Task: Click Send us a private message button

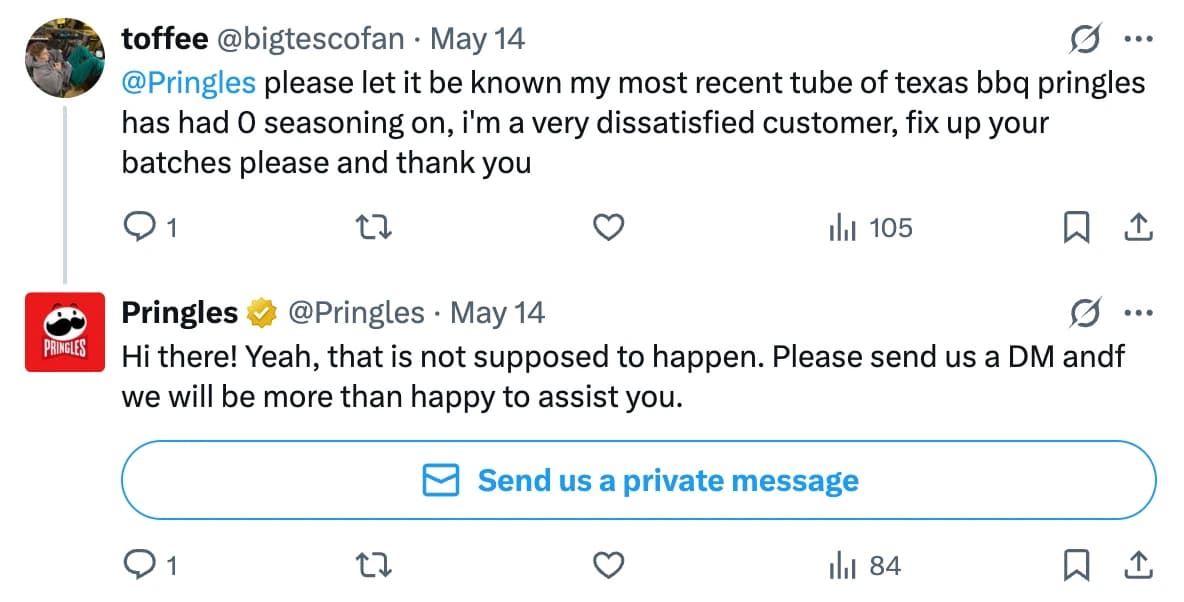Action: pos(638,481)
